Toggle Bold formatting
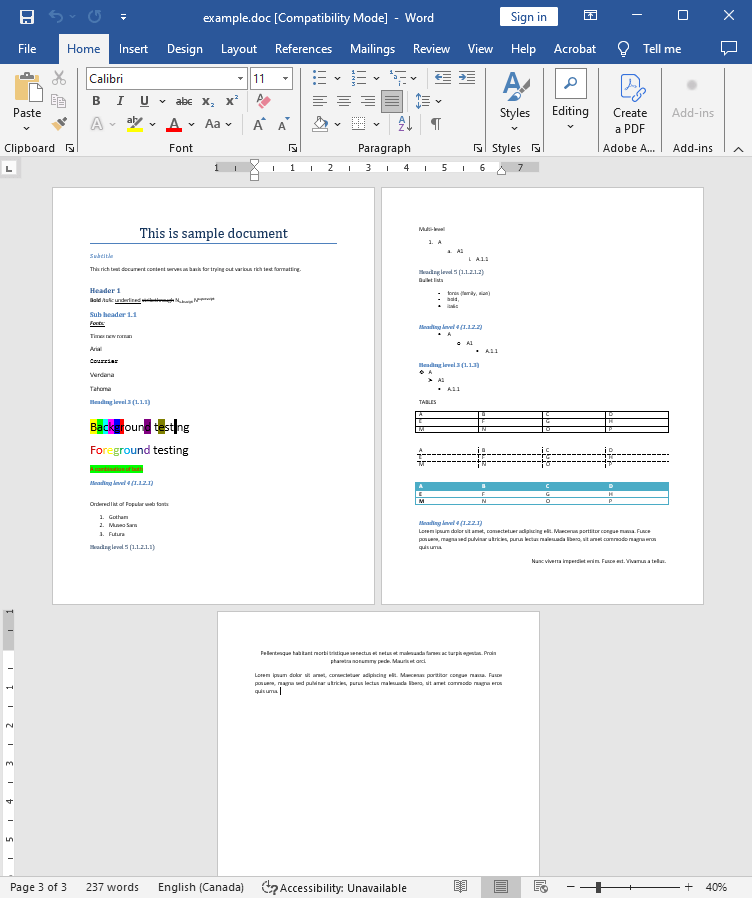This screenshot has width=752, height=898. point(96,101)
